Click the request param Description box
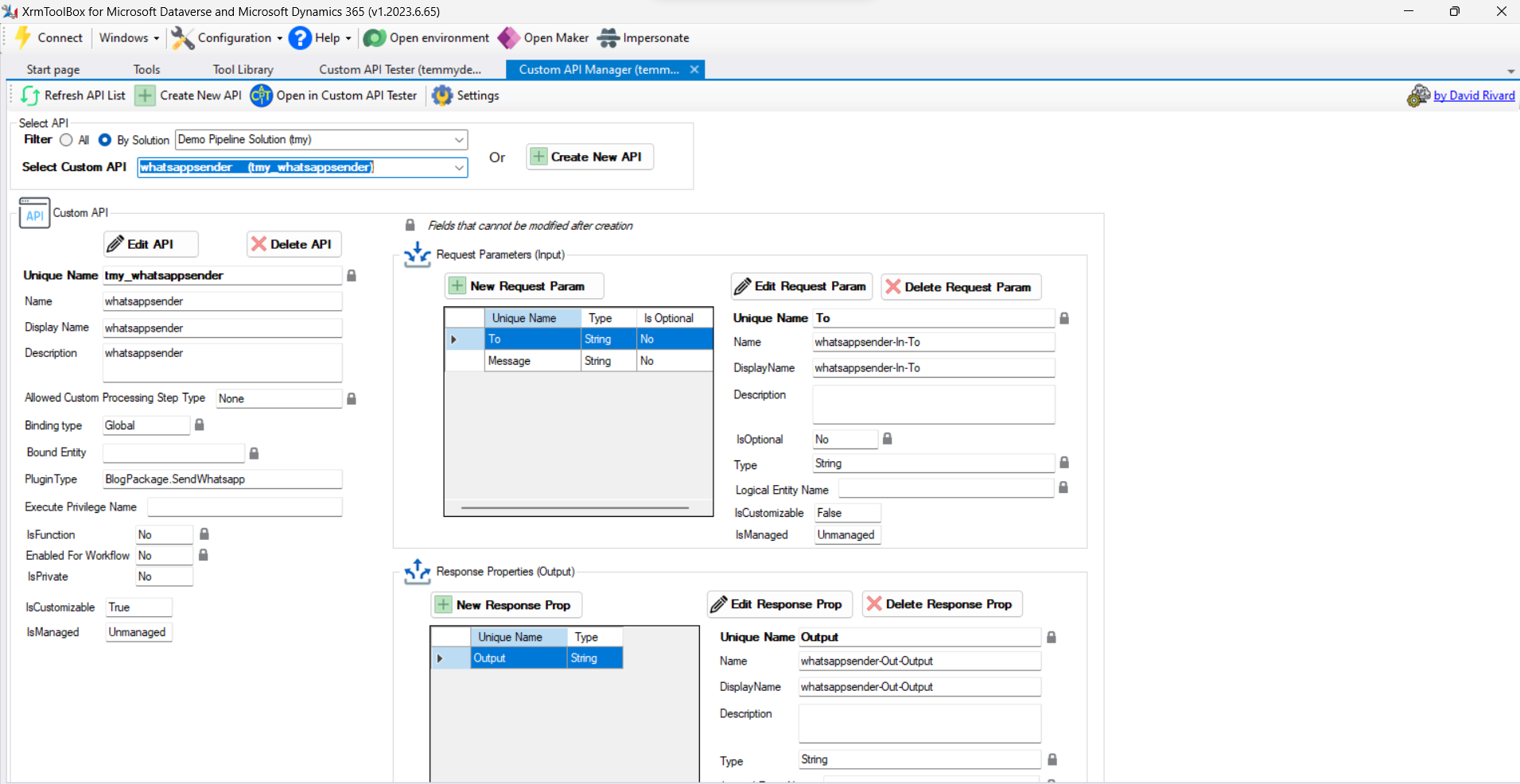This screenshot has width=1520, height=784. tap(934, 405)
